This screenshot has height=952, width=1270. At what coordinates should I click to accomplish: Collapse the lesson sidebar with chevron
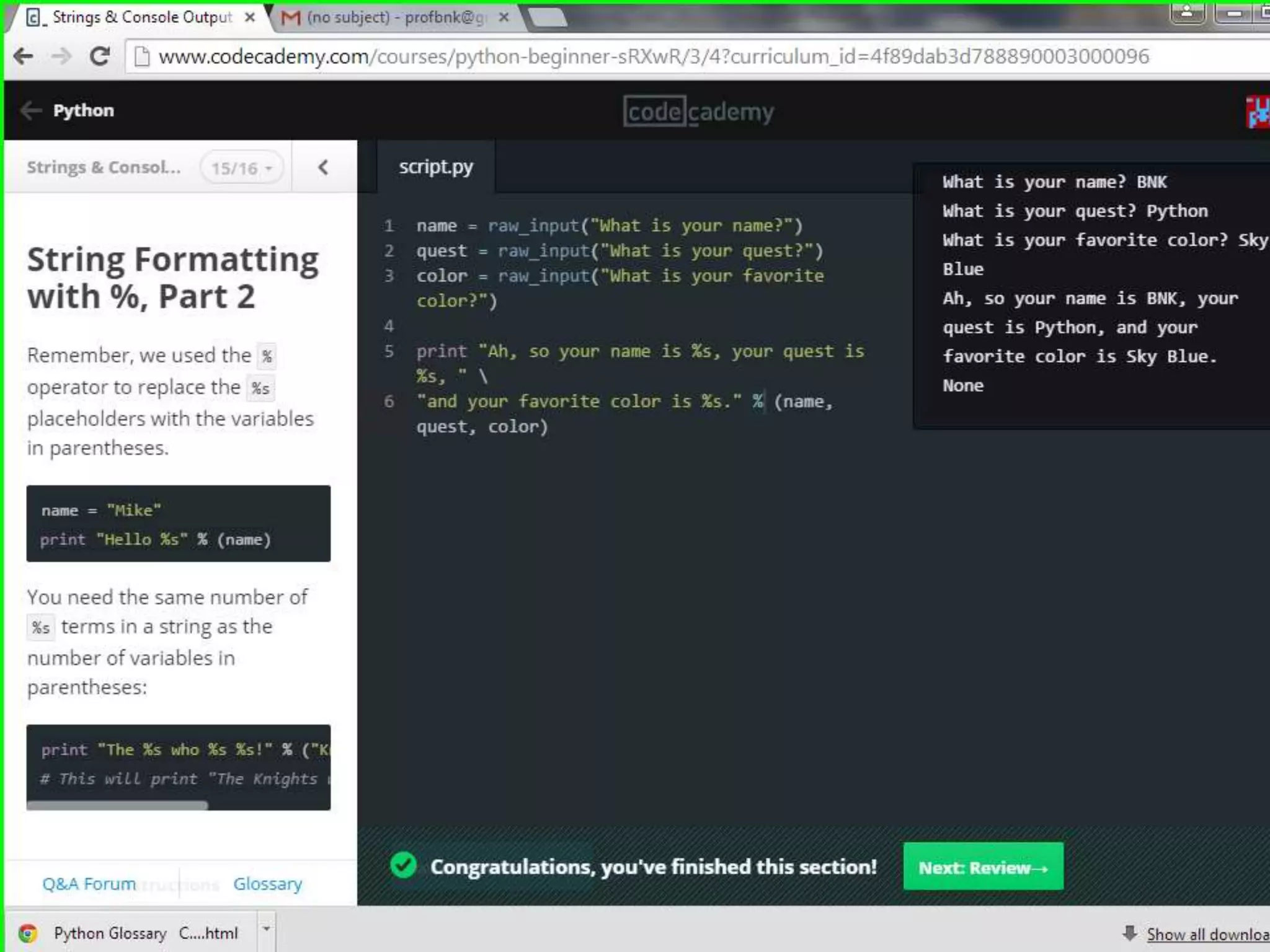(323, 167)
